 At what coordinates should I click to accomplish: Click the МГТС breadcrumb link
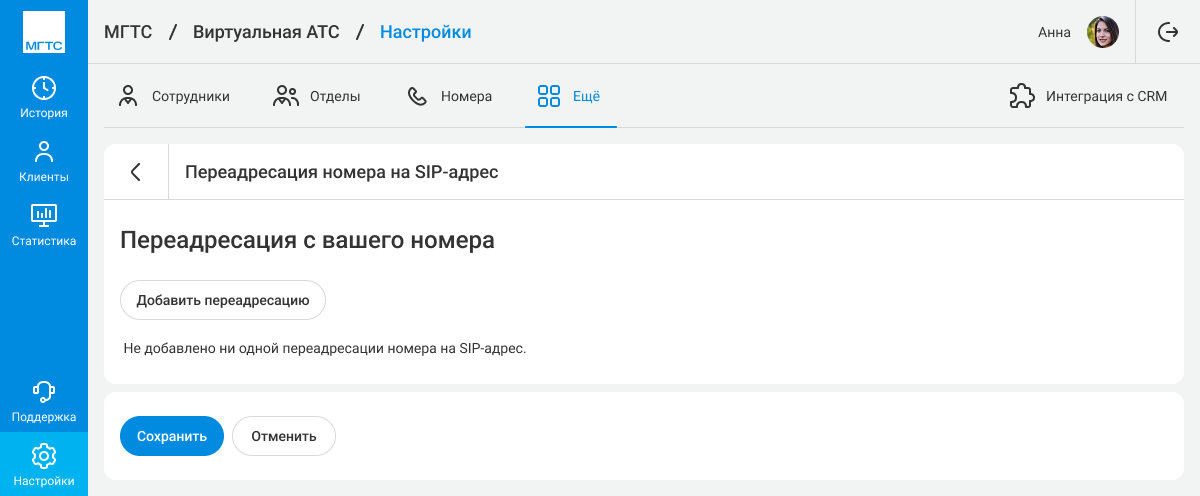click(x=128, y=33)
